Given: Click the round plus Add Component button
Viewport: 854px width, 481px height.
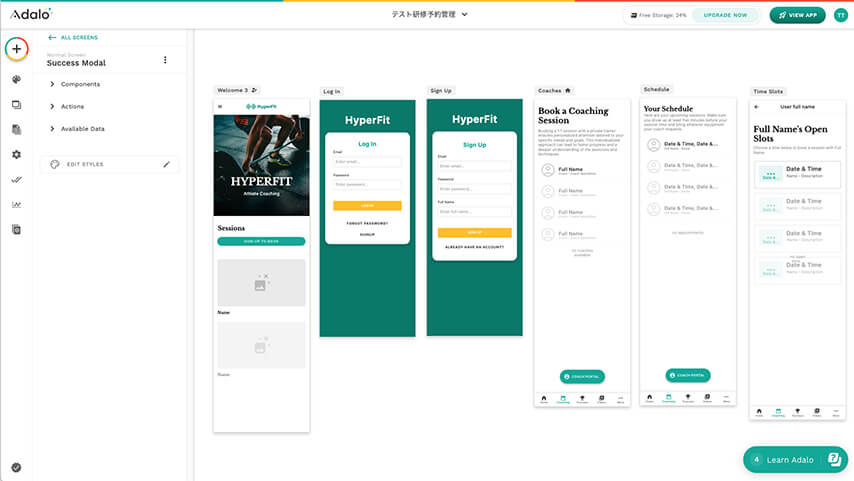Looking at the screenshot, I should (16, 48).
